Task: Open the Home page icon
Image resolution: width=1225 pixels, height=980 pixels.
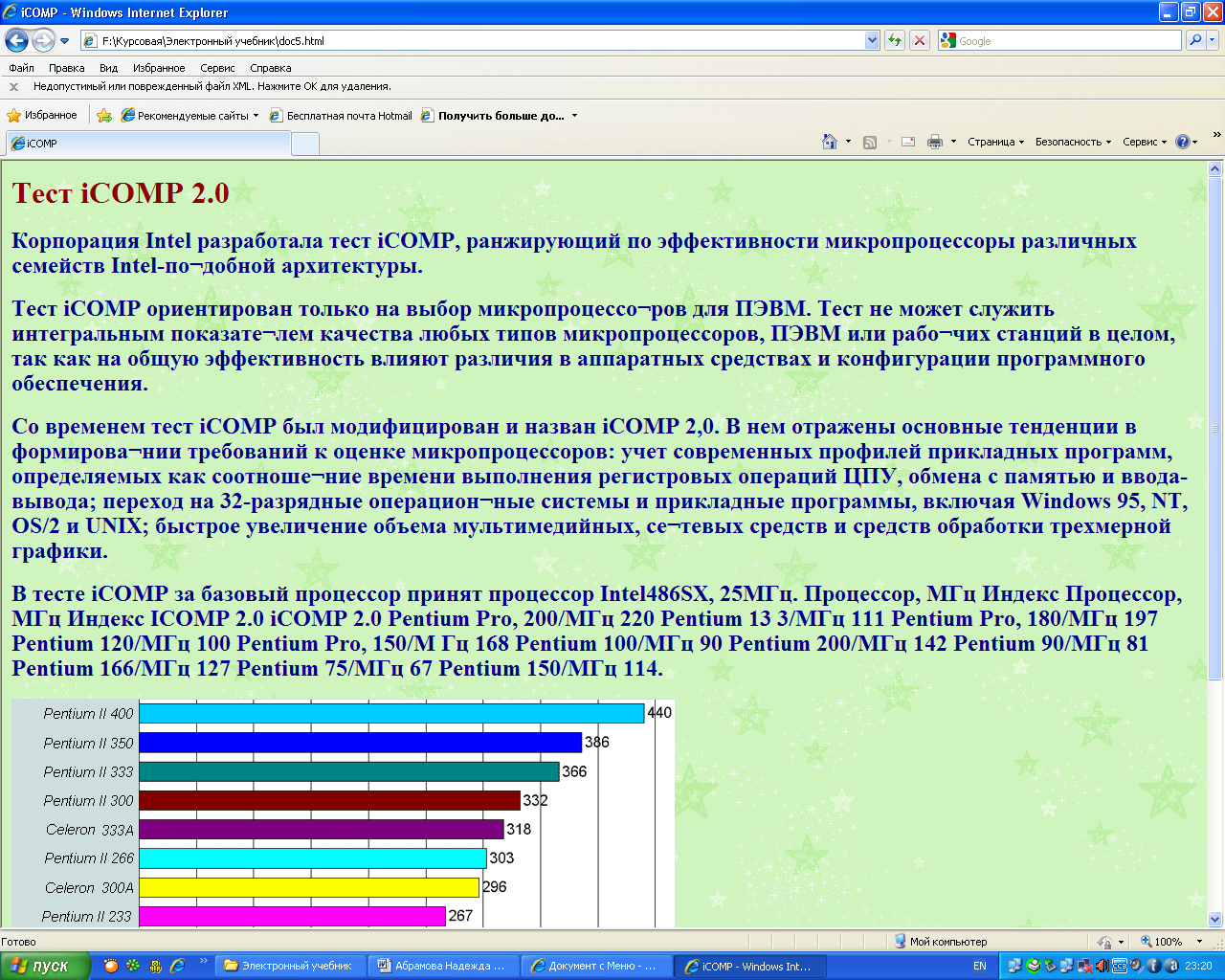Action: tap(830, 142)
